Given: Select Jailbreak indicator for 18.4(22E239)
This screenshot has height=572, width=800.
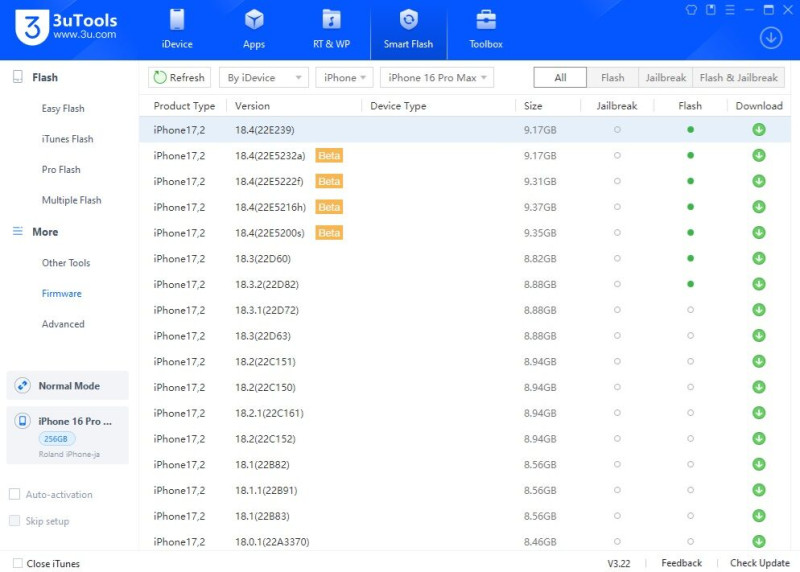Looking at the screenshot, I should point(617,130).
